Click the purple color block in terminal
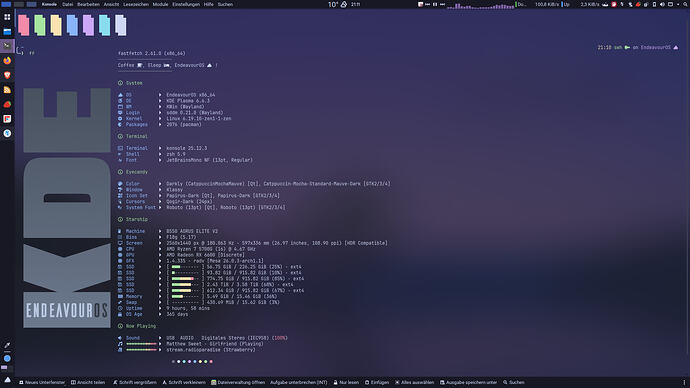Viewport: 690px width, 388px height. pyautogui.click(x=88, y=25)
